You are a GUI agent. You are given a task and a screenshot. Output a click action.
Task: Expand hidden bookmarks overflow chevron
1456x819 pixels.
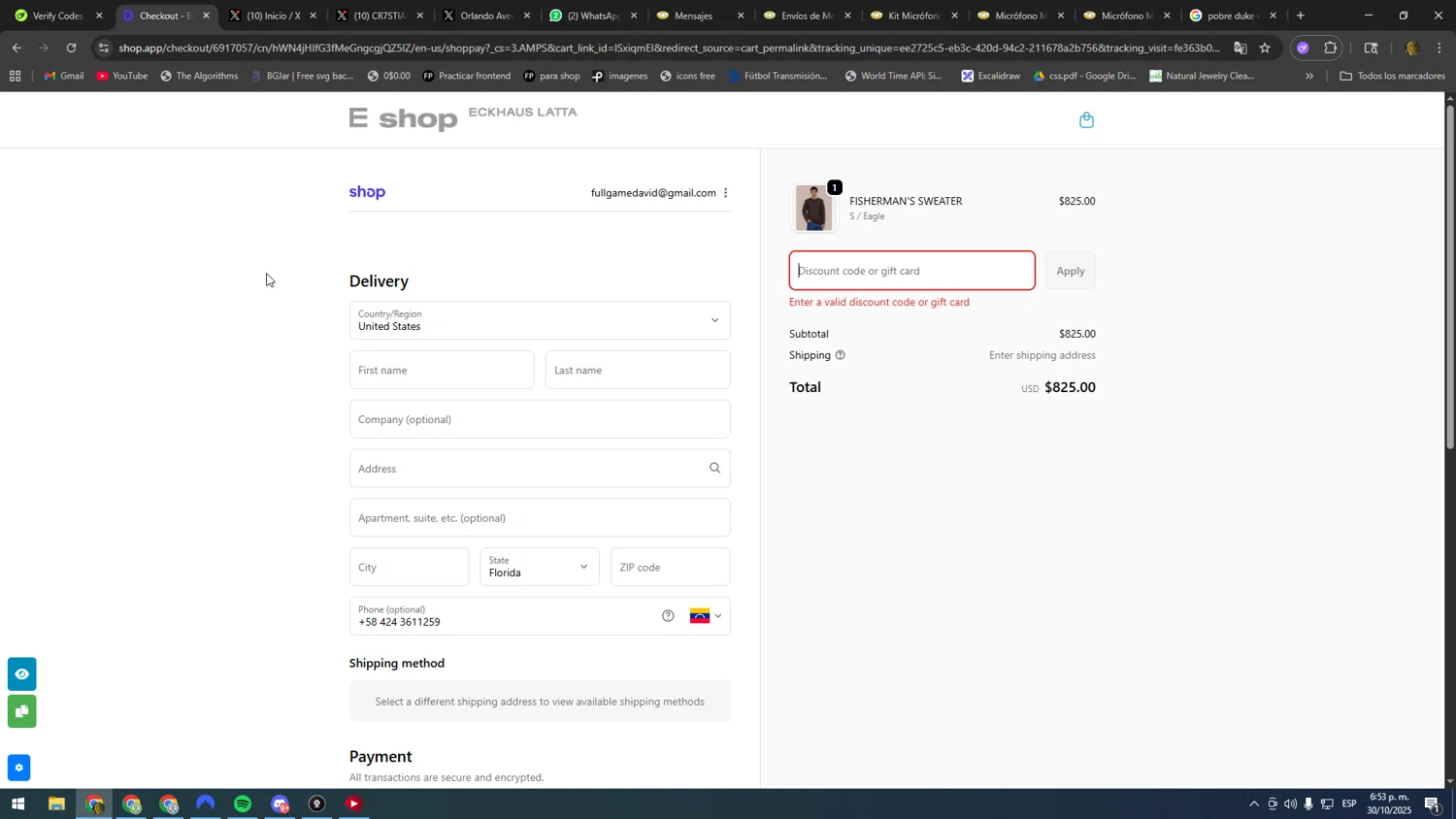[x=1308, y=76]
